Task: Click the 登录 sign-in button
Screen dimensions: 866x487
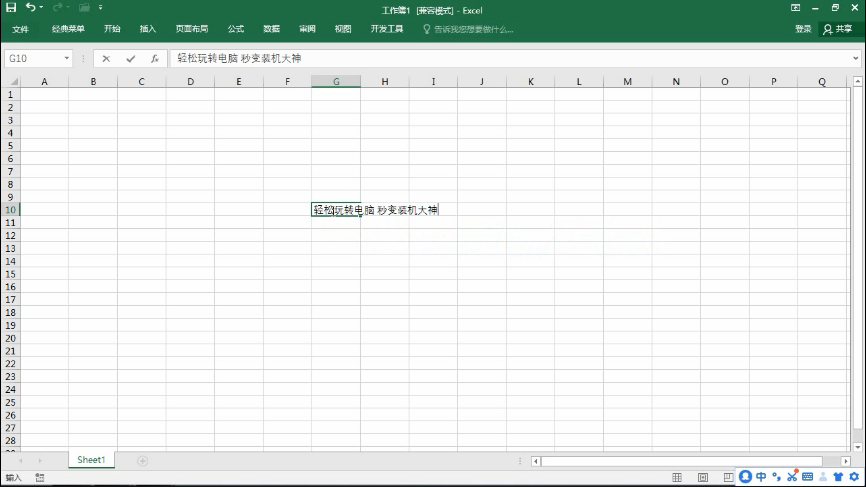Action: tap(803, 29)
